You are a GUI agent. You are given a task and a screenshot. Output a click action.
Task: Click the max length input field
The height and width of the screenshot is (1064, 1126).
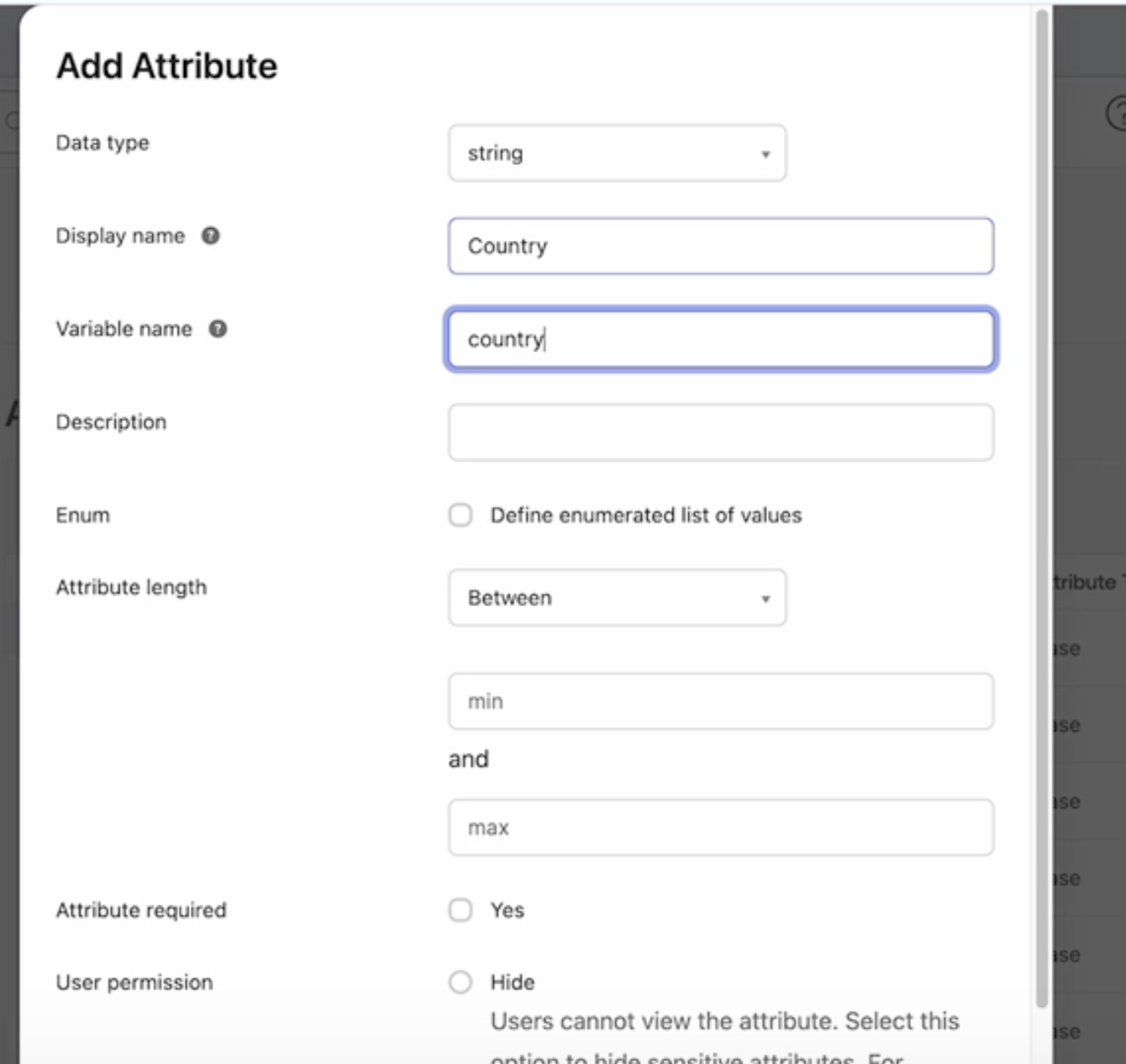pos(721,828)
